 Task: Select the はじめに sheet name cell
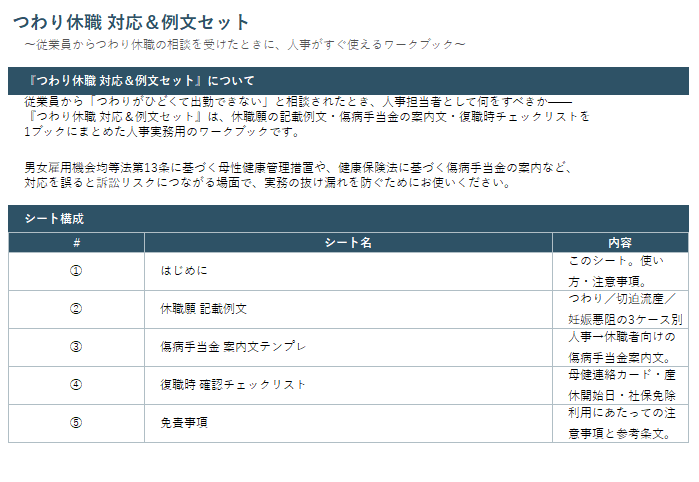348,271
